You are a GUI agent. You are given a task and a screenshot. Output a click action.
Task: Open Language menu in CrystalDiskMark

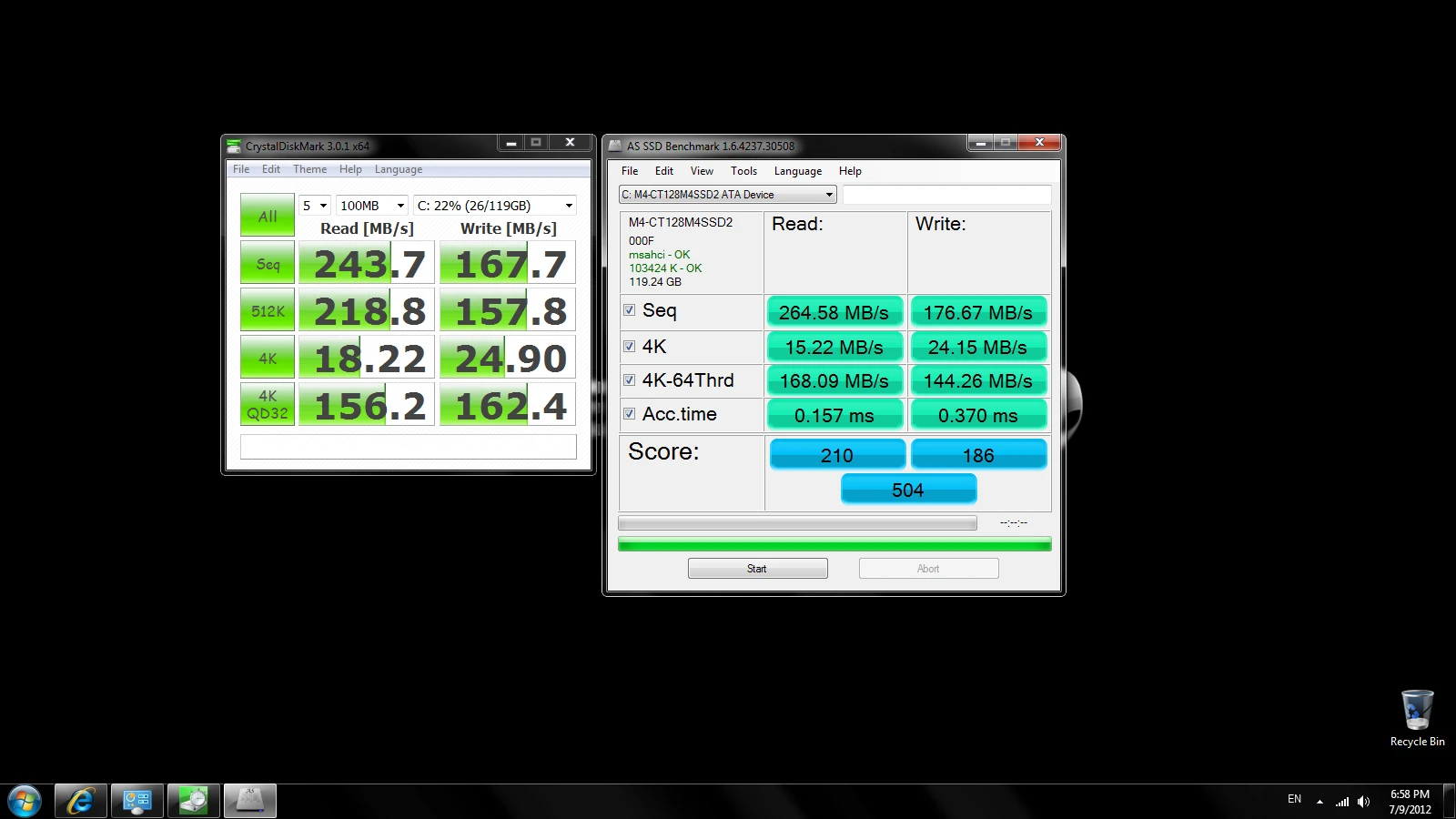click(399, 169)
